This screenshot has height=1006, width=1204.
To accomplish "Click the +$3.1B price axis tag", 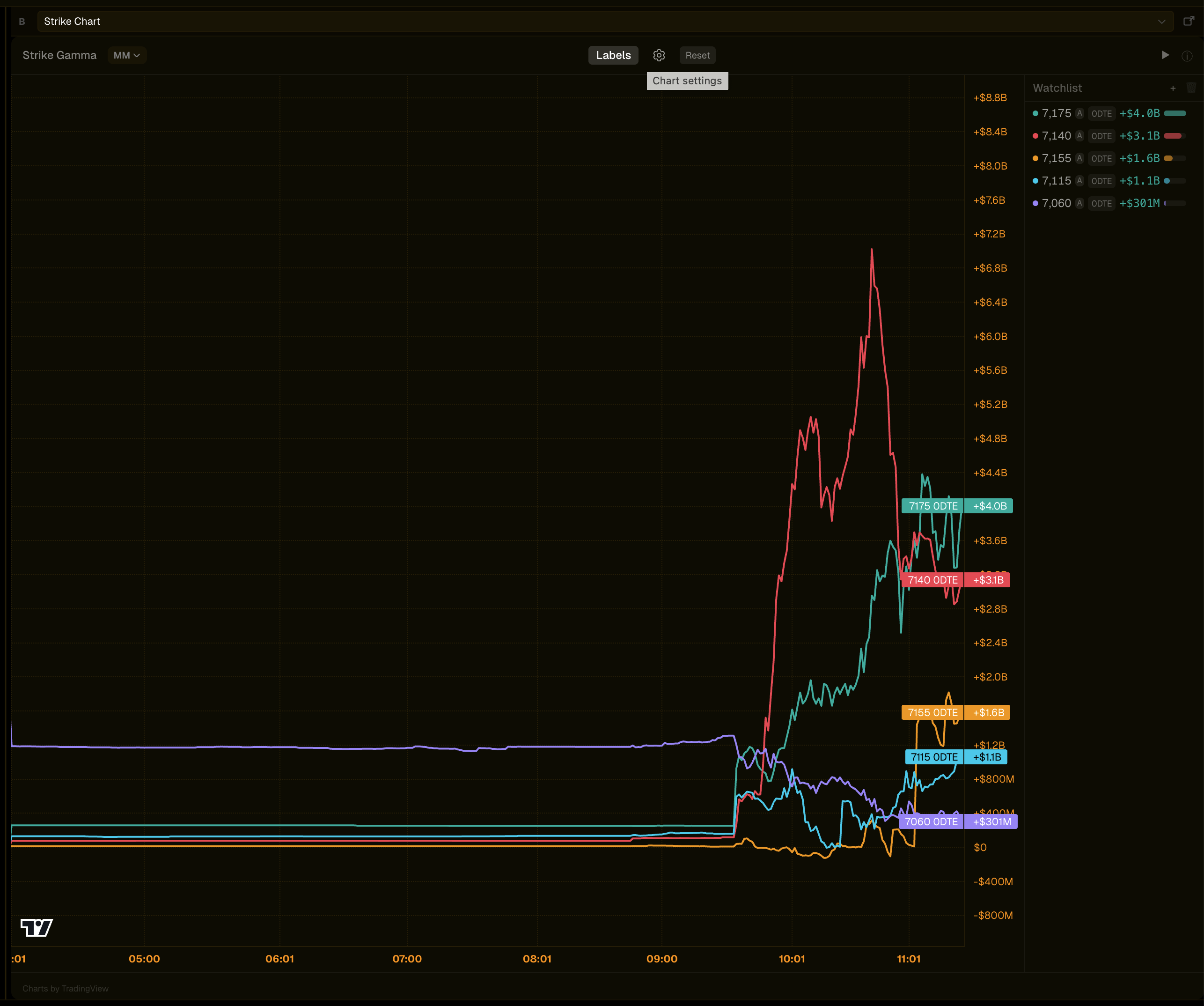I will (988, 580).
